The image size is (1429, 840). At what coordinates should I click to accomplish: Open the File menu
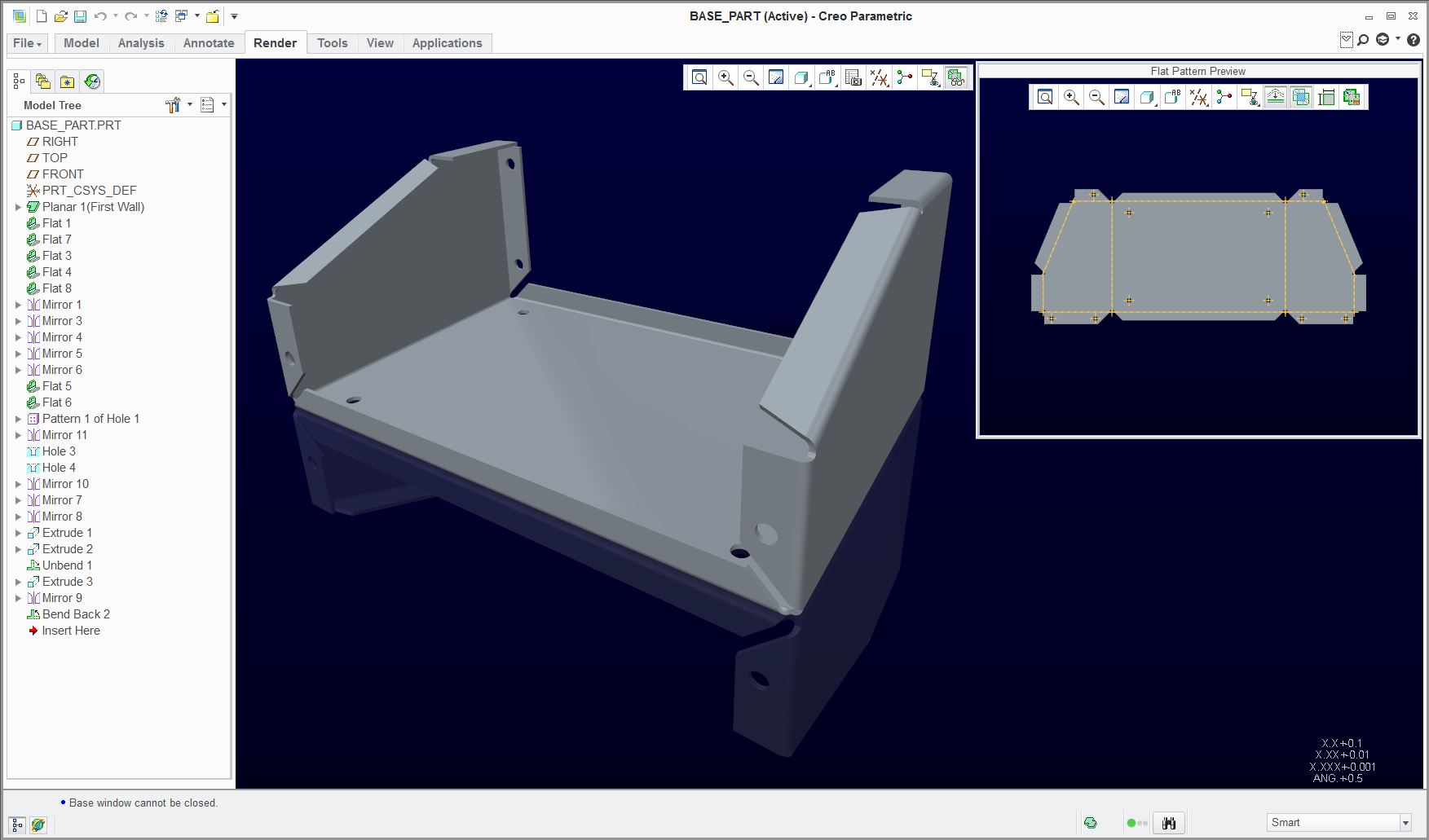[27, 43]
